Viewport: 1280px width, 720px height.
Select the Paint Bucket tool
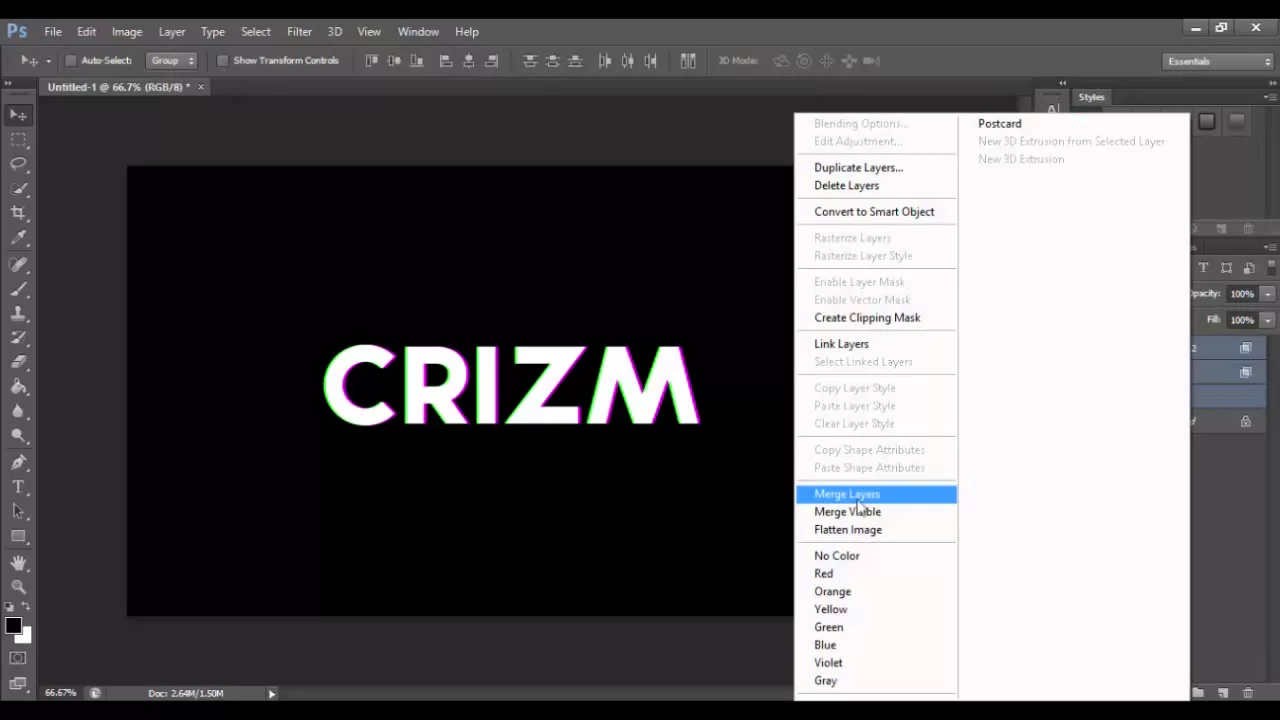[x=18, y=387]
